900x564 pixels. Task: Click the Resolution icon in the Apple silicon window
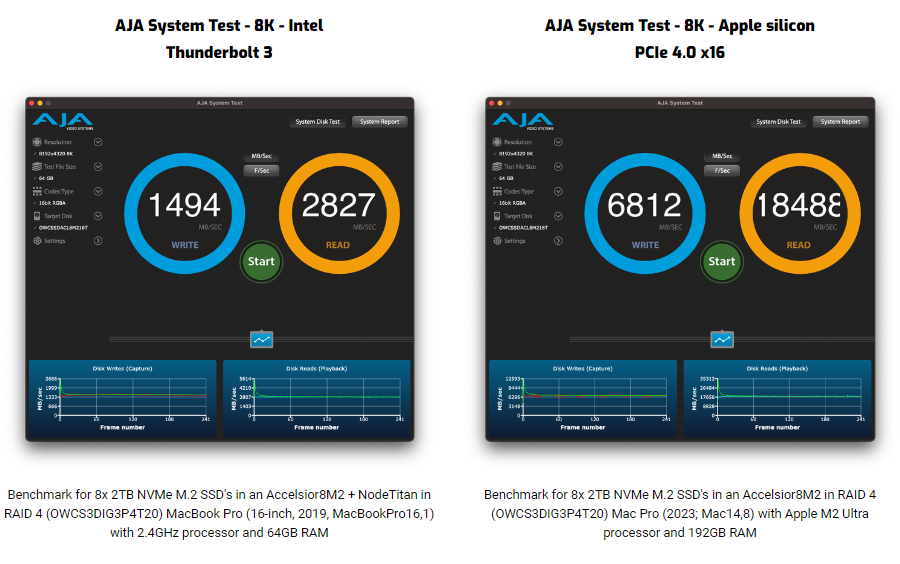(497, 142)
